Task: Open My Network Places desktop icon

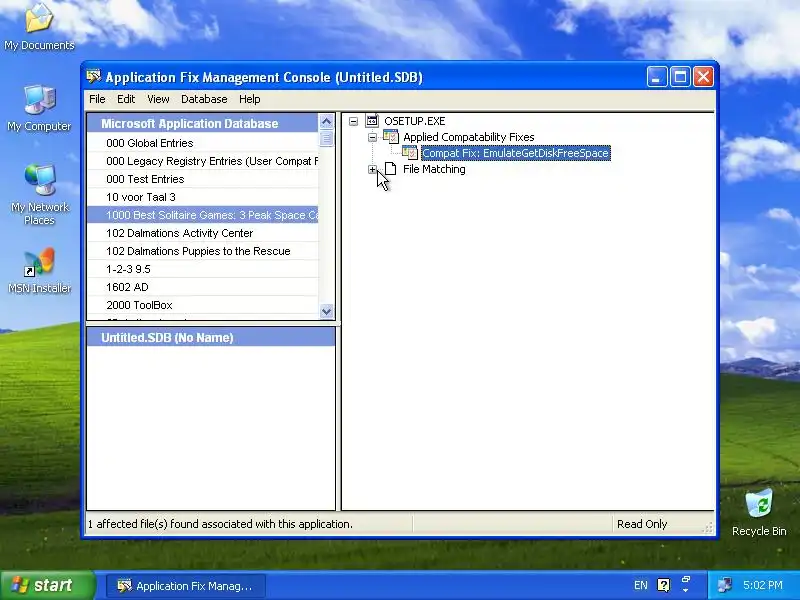Action: (39, 195)
